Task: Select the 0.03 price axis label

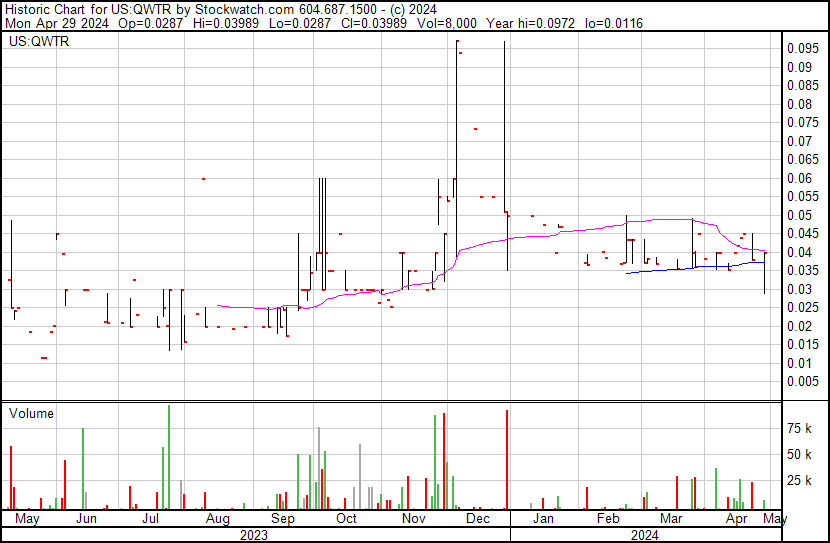Action: [799, 289]
